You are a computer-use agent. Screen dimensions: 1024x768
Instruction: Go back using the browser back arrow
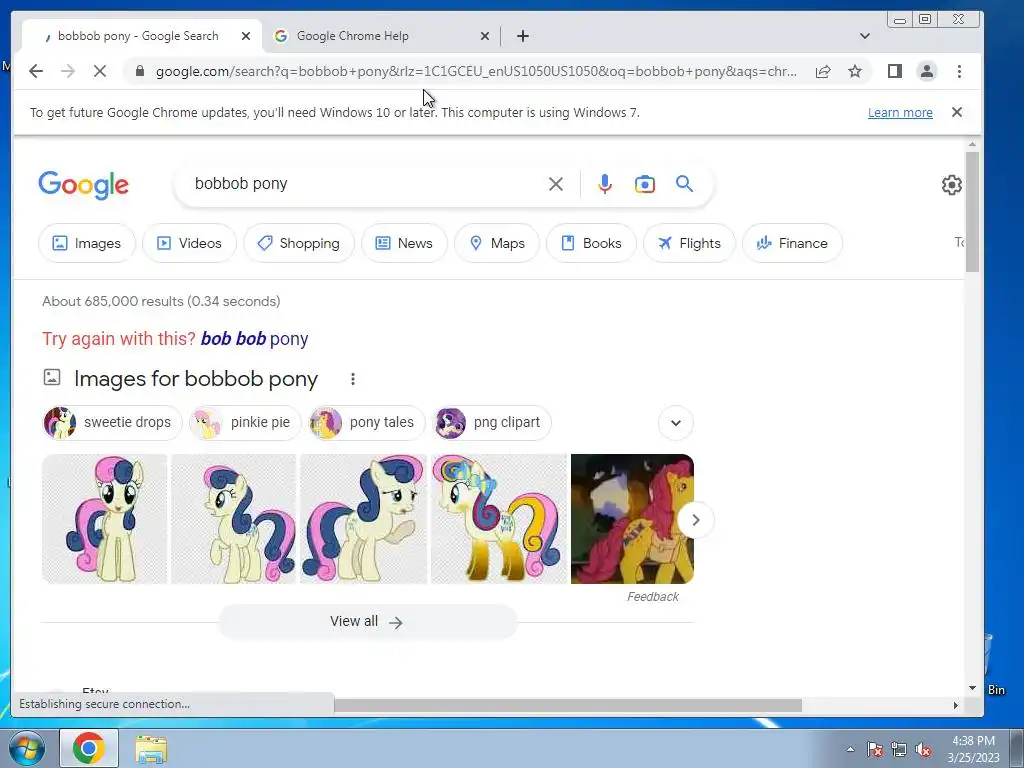point(36,71)
